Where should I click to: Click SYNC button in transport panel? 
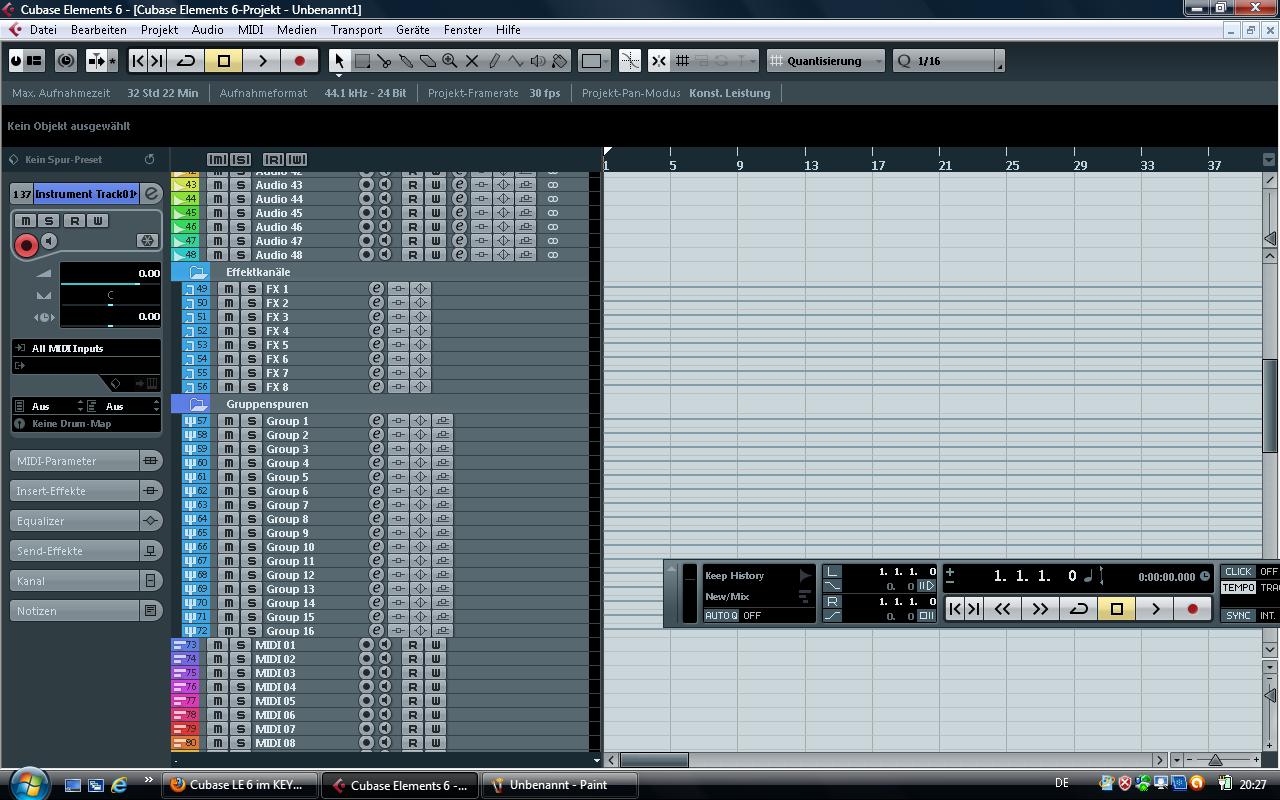coord(1238,615)
